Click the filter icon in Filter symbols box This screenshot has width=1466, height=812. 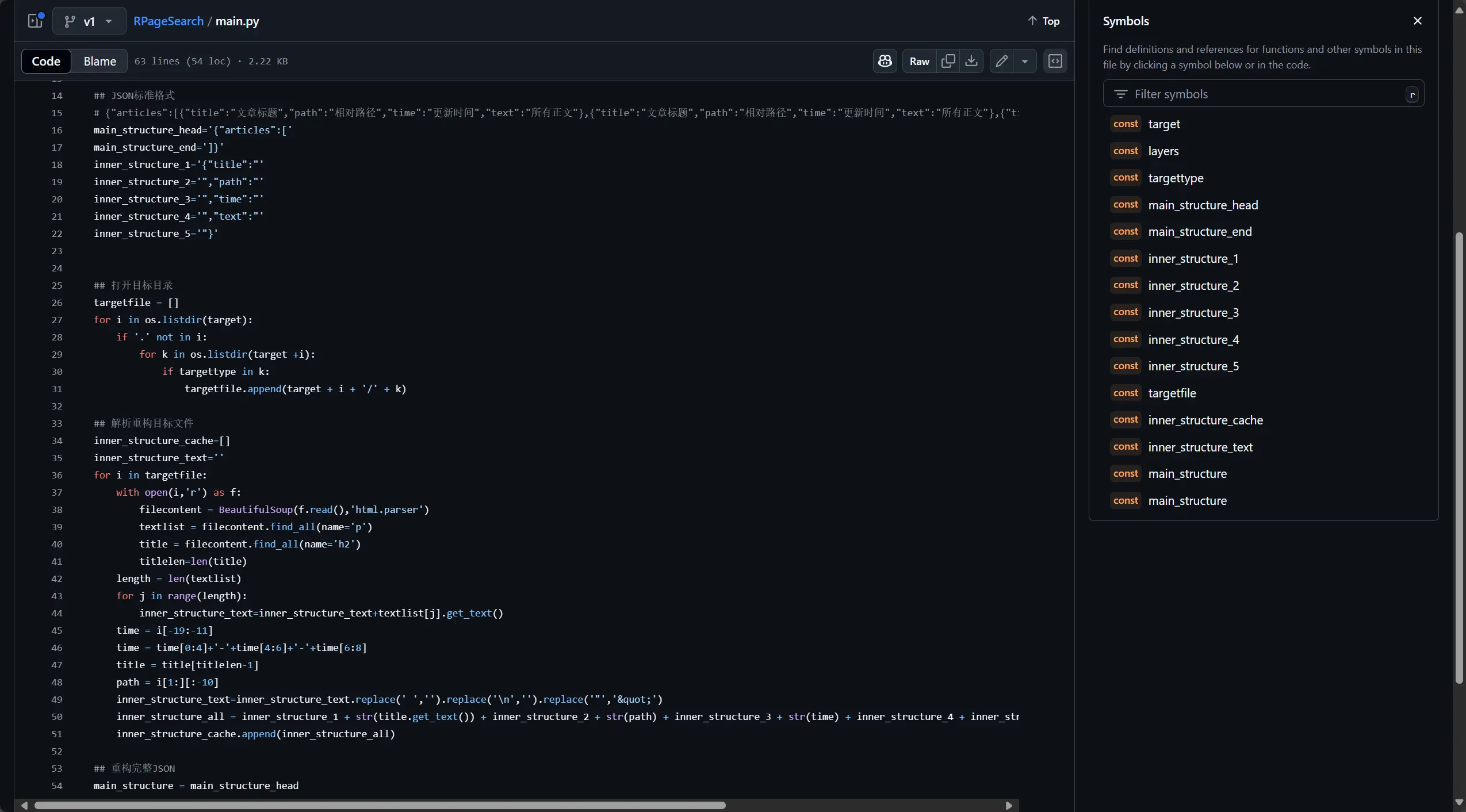pyautogui.click(x=1120, y=94)
